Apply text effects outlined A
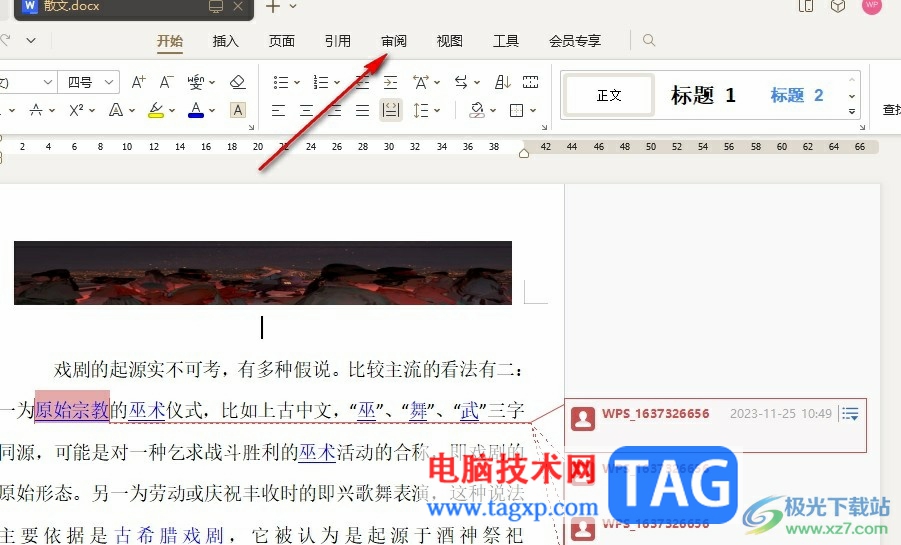 [116, 110]
